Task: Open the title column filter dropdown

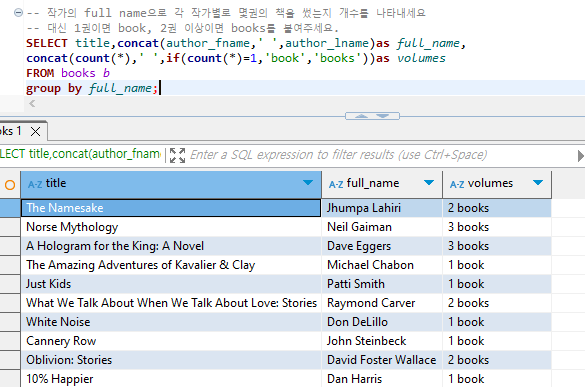Action: click(308, 182)
